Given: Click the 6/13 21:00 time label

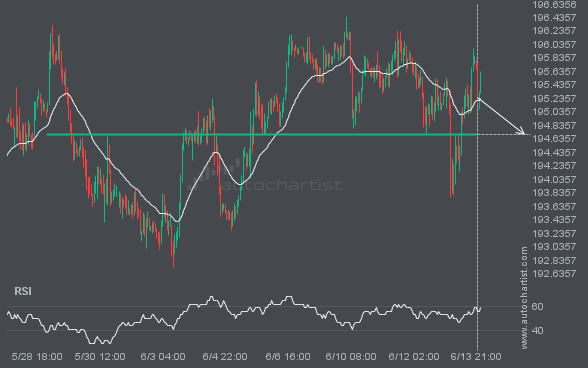Looking at the screenshot, I should 476,357.
